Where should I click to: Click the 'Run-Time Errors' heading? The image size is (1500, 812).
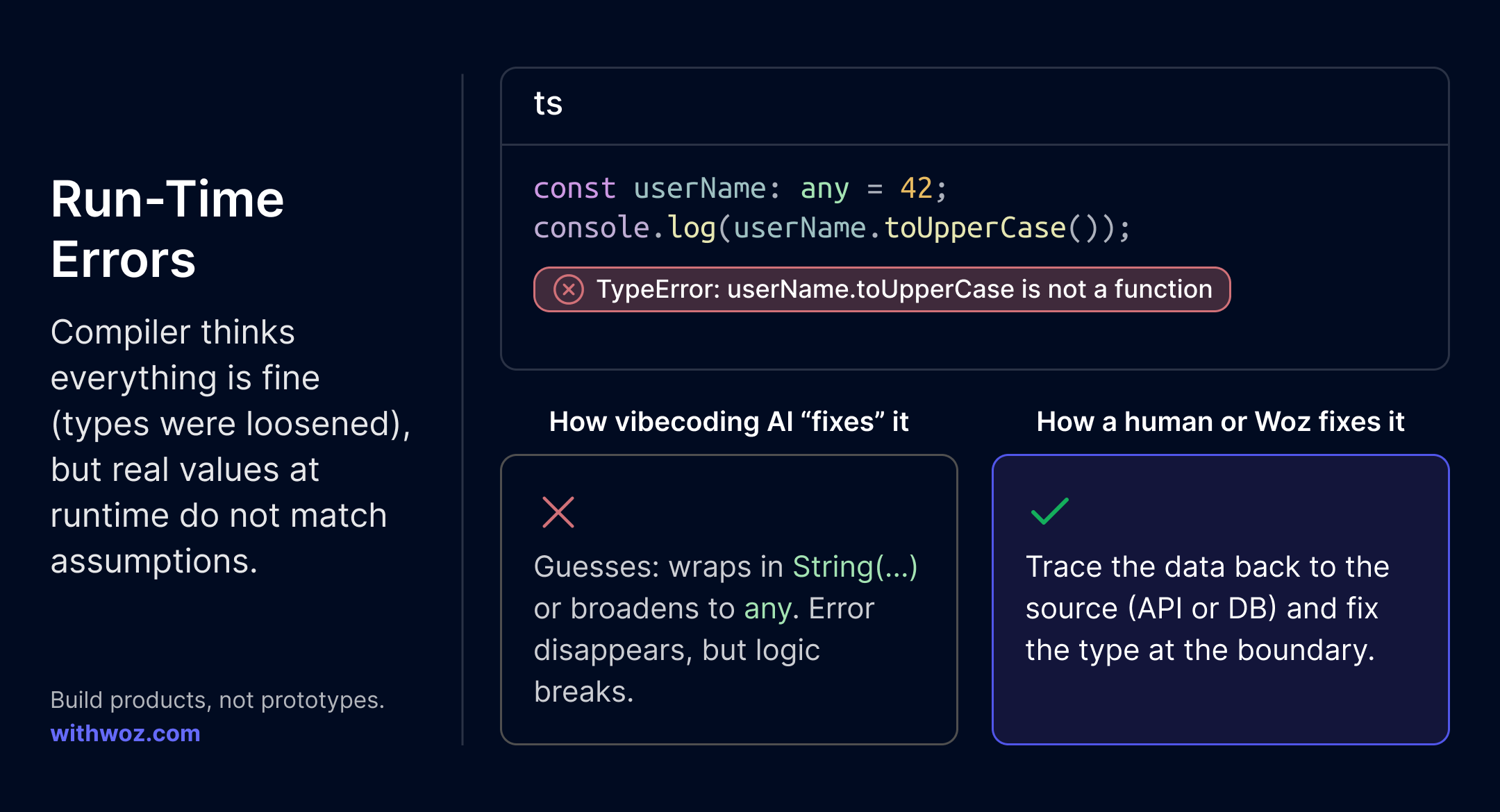(x=167, y=229)
